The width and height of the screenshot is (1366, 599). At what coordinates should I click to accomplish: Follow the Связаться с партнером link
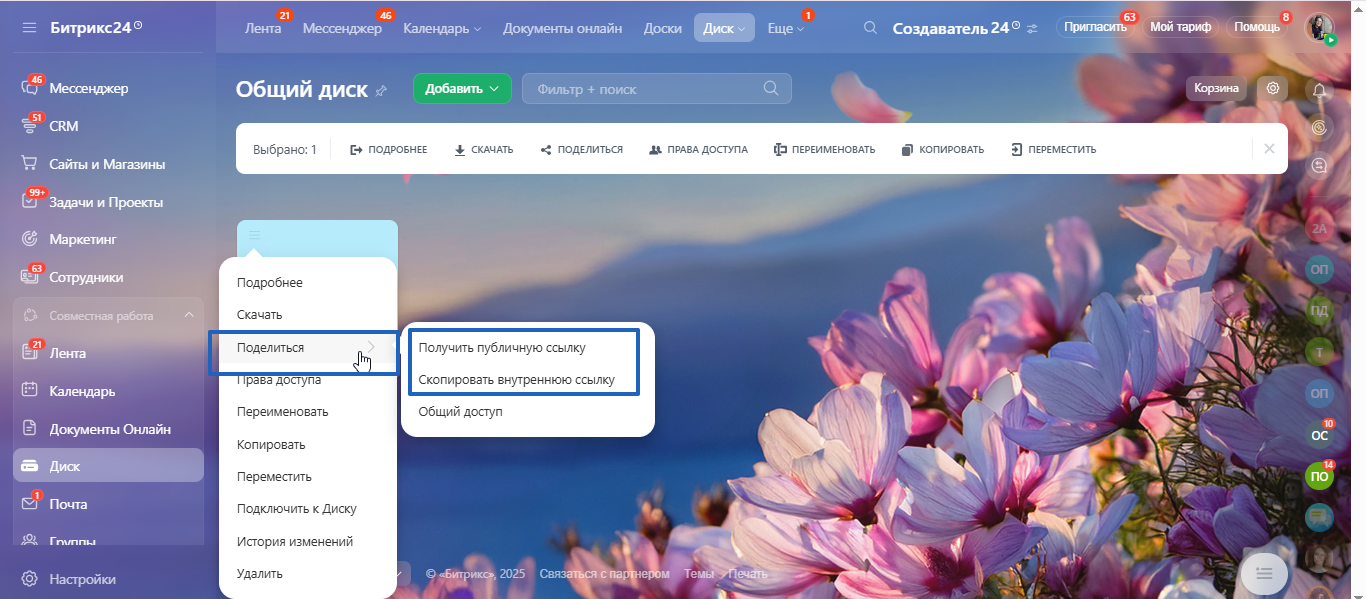604,574
